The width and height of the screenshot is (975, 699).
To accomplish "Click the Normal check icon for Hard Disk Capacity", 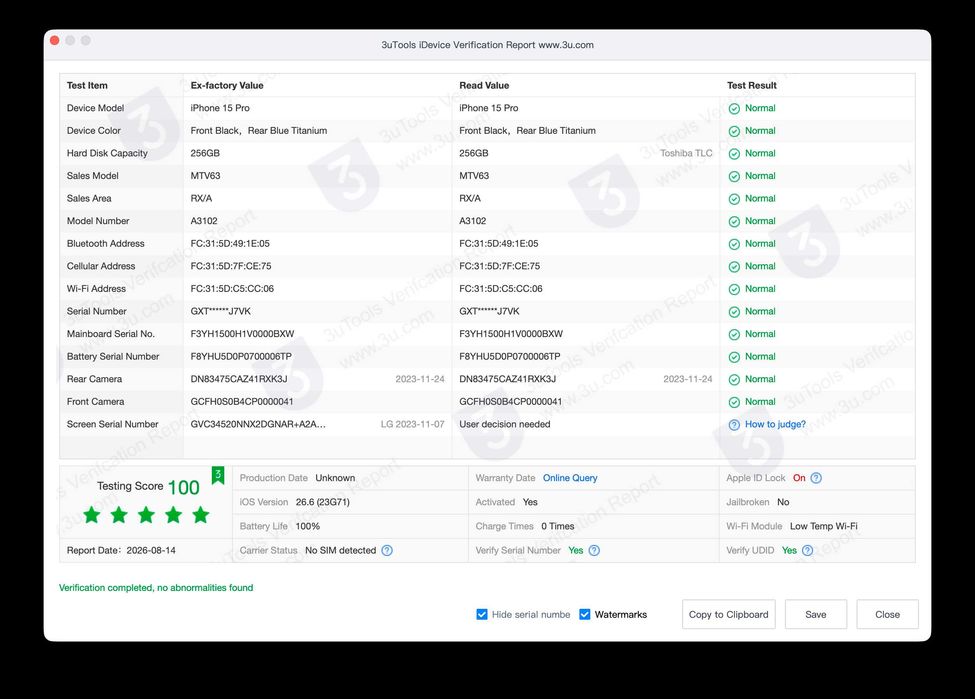I will tap(734, 154).
